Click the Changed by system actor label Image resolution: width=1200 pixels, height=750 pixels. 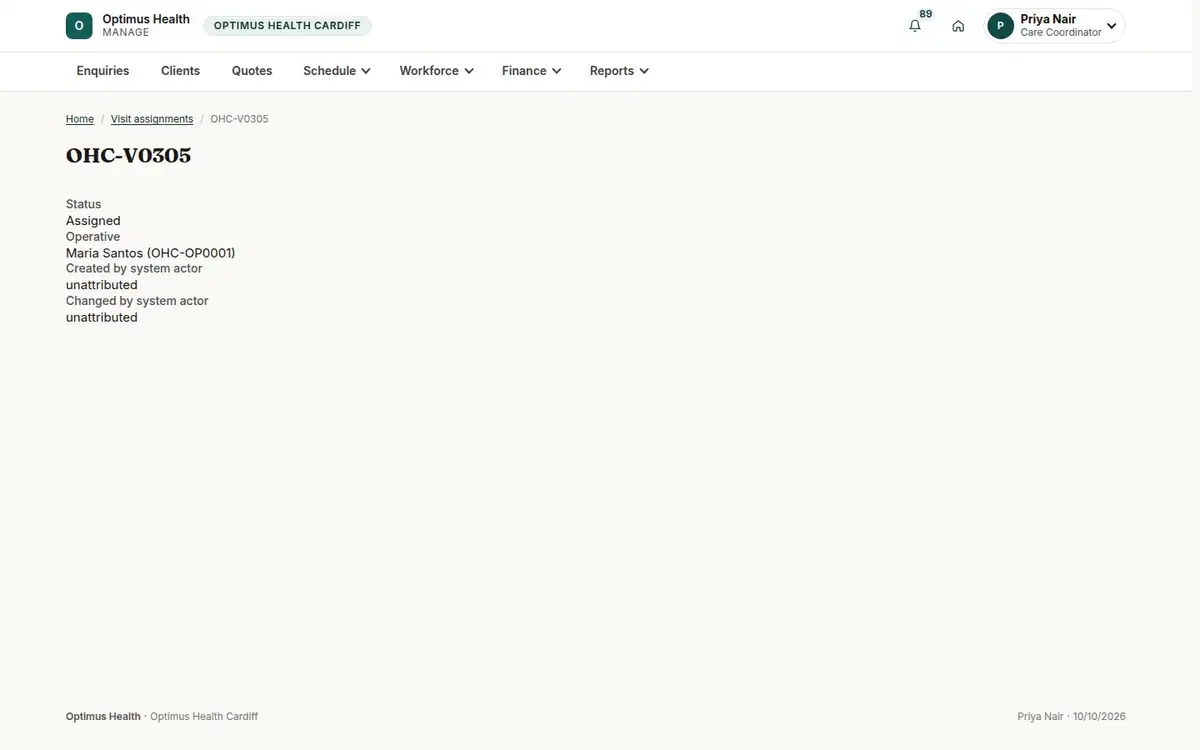137,301
